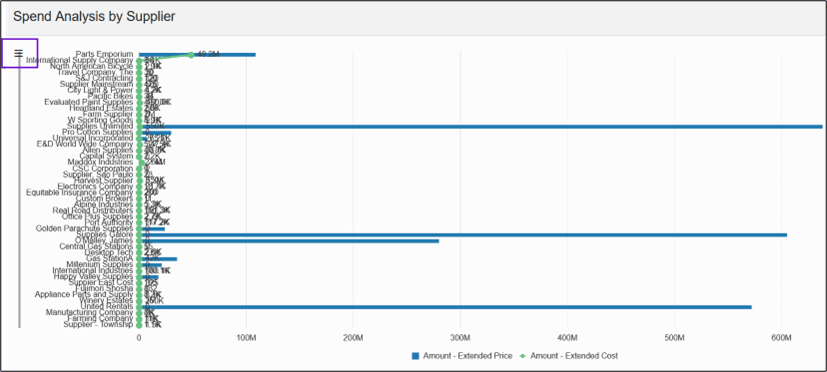827x372 pixels.
Task: Click the Central Gas Stations label
Action: pyautogui.click(x=97, y=247)
